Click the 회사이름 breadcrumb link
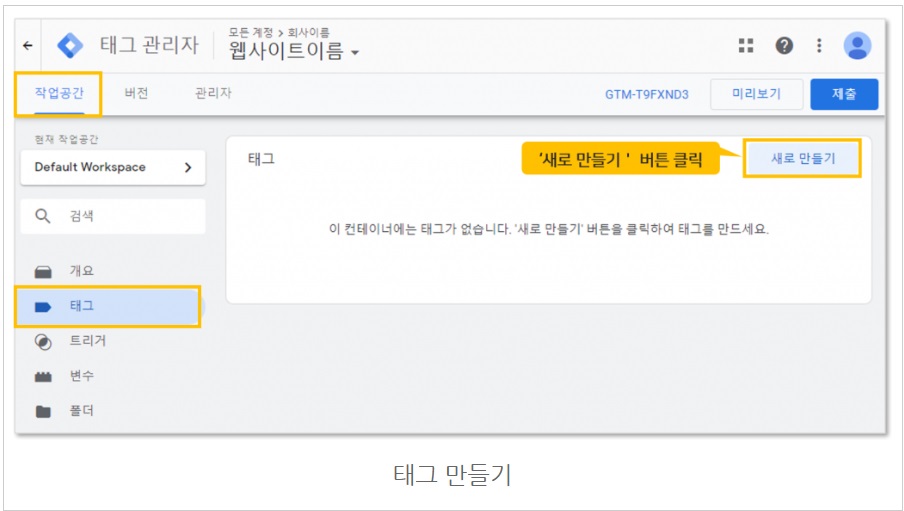Image resolution: width=904 pixels, height=511 pixels. 308,32
